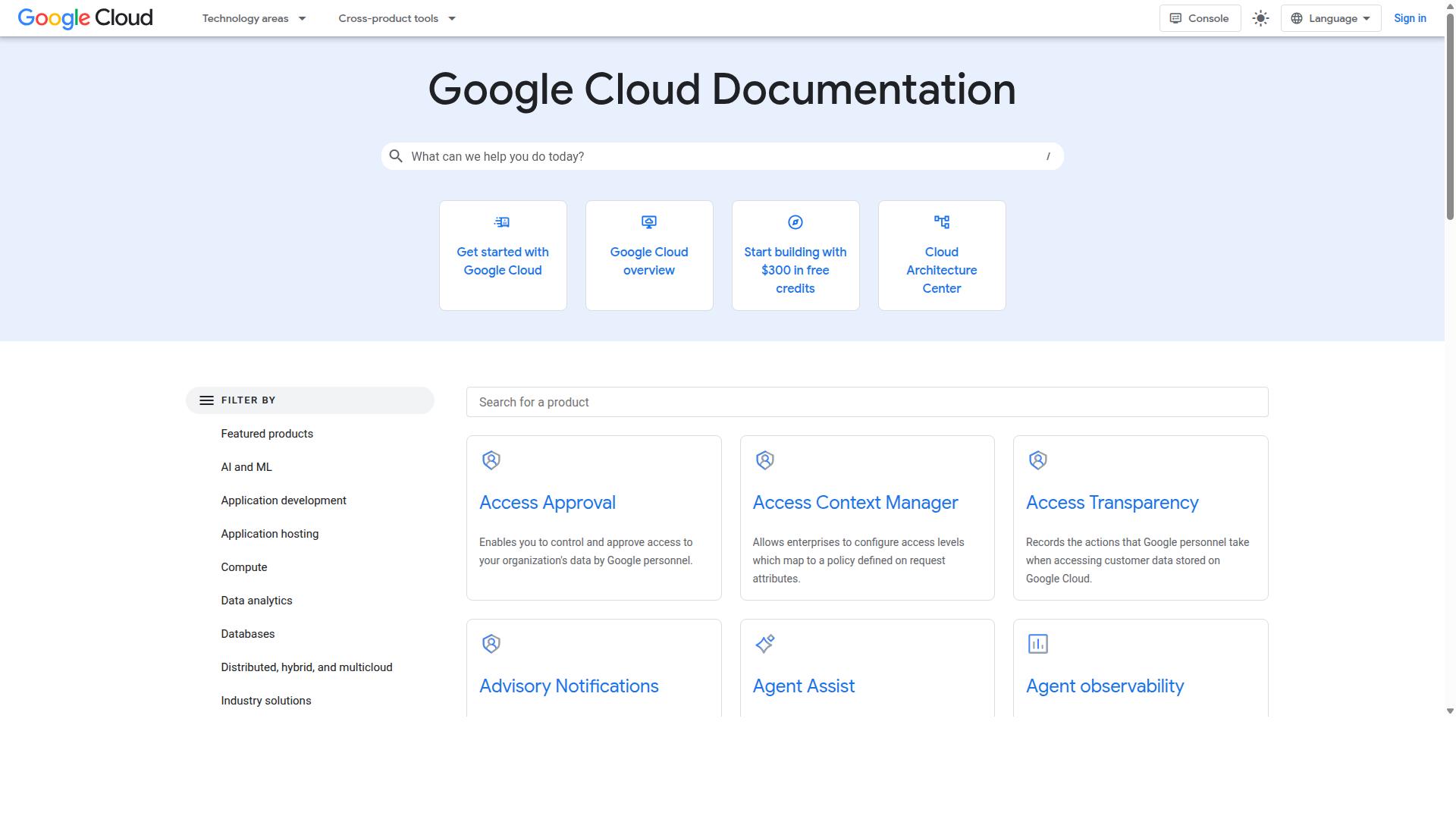Click the magnifier icon in main search
The image size is (1456, 819).
tap(396, 156)
